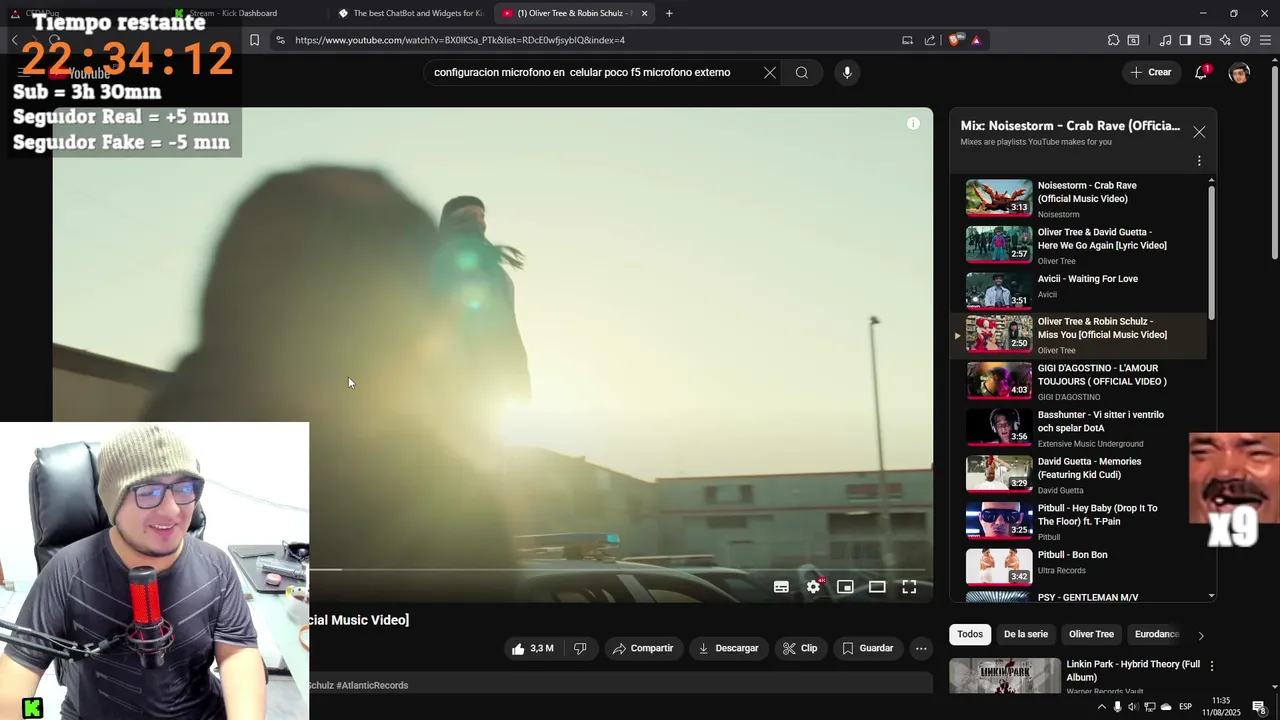This screenshot has height=720, width=1280.
Task: Like the video with 3,3 M
Action: click(532, 648)
